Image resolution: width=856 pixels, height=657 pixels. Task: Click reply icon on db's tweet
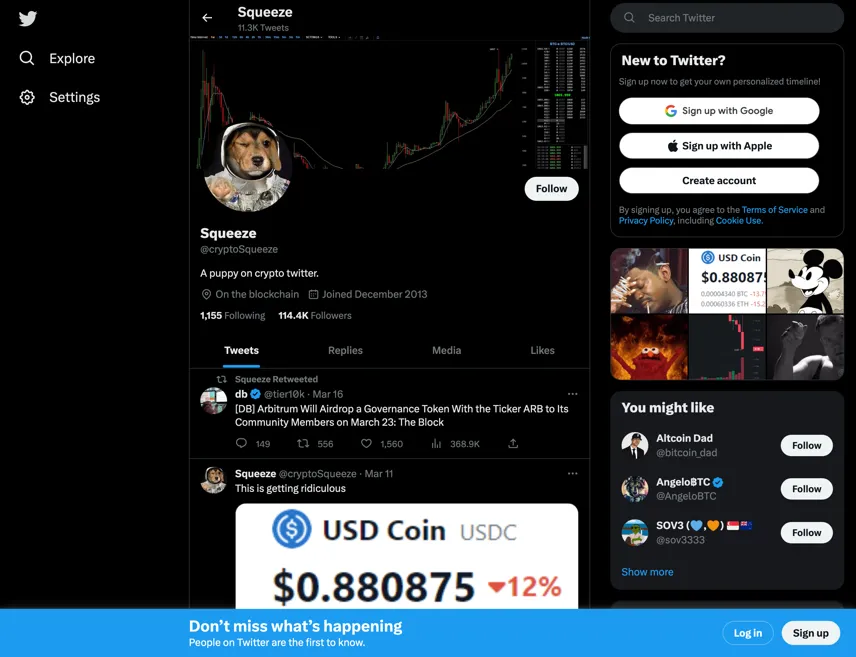click(241, 443)
